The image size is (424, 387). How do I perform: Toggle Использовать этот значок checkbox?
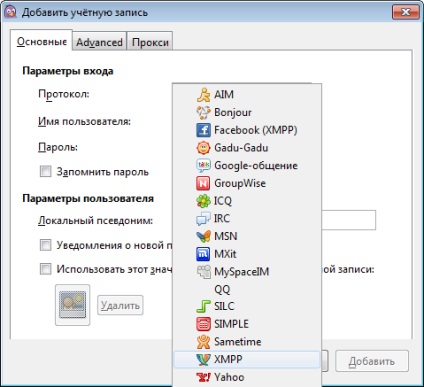click(45, 269)
